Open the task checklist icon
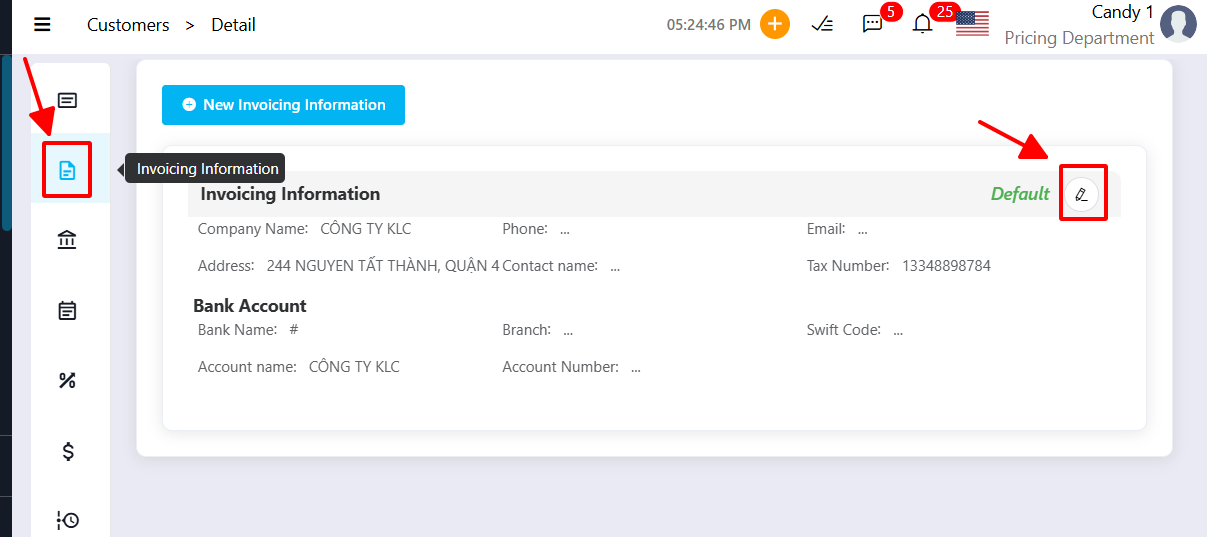This screenshot has width=1207, height=537. 822,25
